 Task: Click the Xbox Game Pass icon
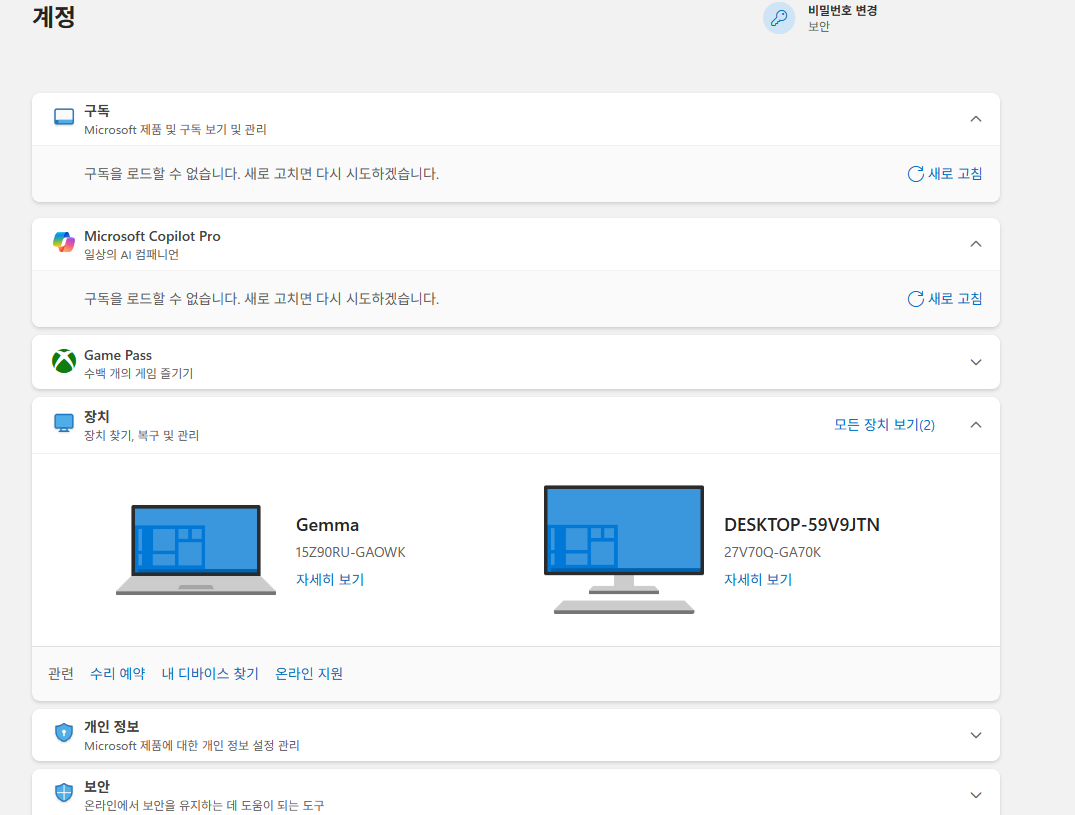[x=64, y=361]
